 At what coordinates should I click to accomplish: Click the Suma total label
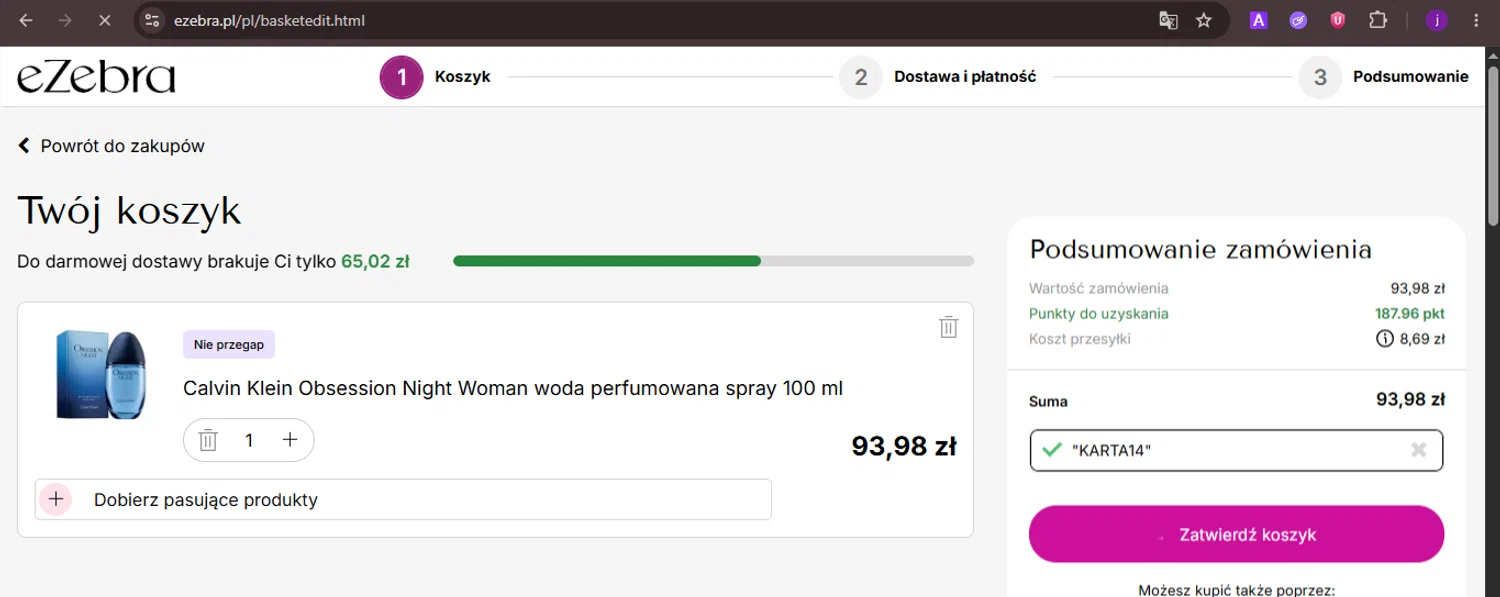click(x=1048, y=401)
